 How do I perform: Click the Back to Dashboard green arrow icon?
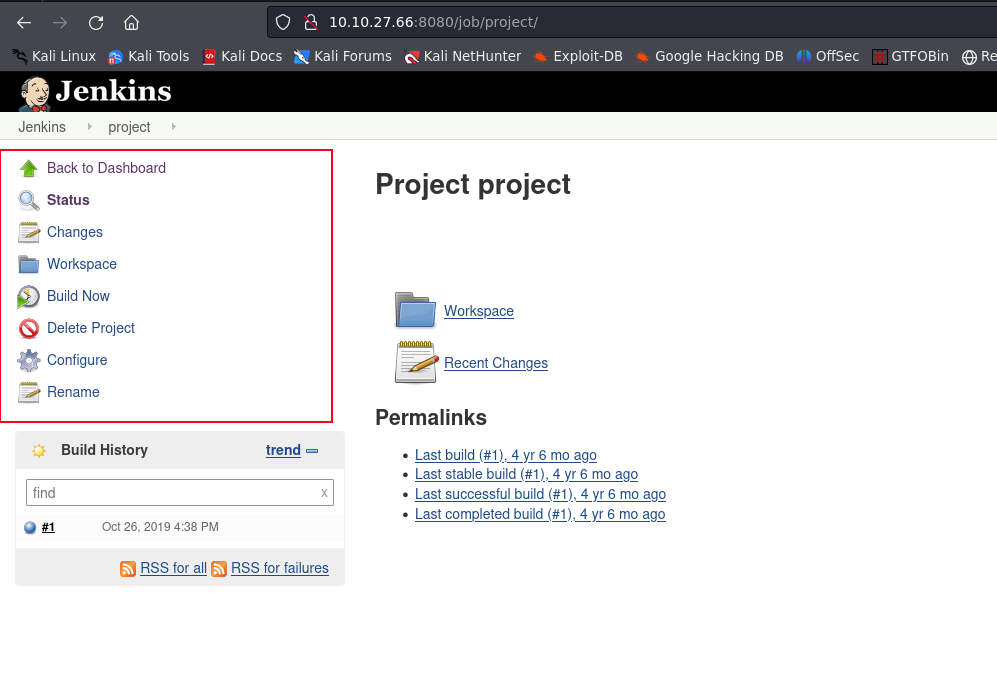click(28, 168)
